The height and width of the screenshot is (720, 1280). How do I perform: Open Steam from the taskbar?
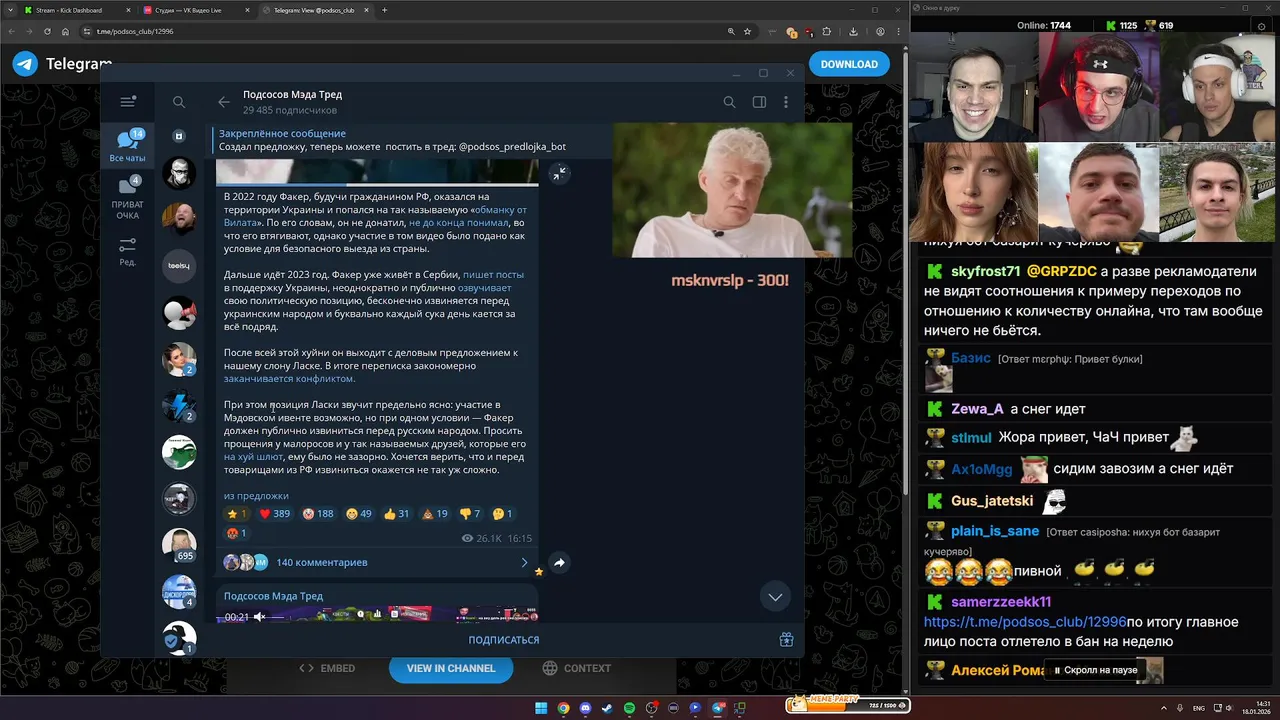pyautogui.click(x=607, y=708)
